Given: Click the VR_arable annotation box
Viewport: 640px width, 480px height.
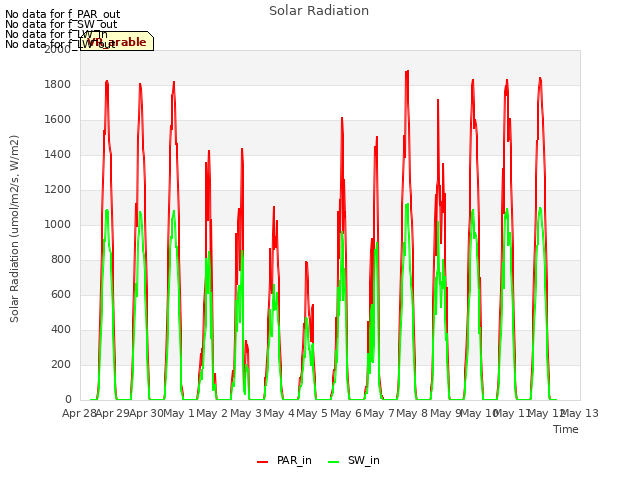Looking at the screenshot, I should 117,41.
